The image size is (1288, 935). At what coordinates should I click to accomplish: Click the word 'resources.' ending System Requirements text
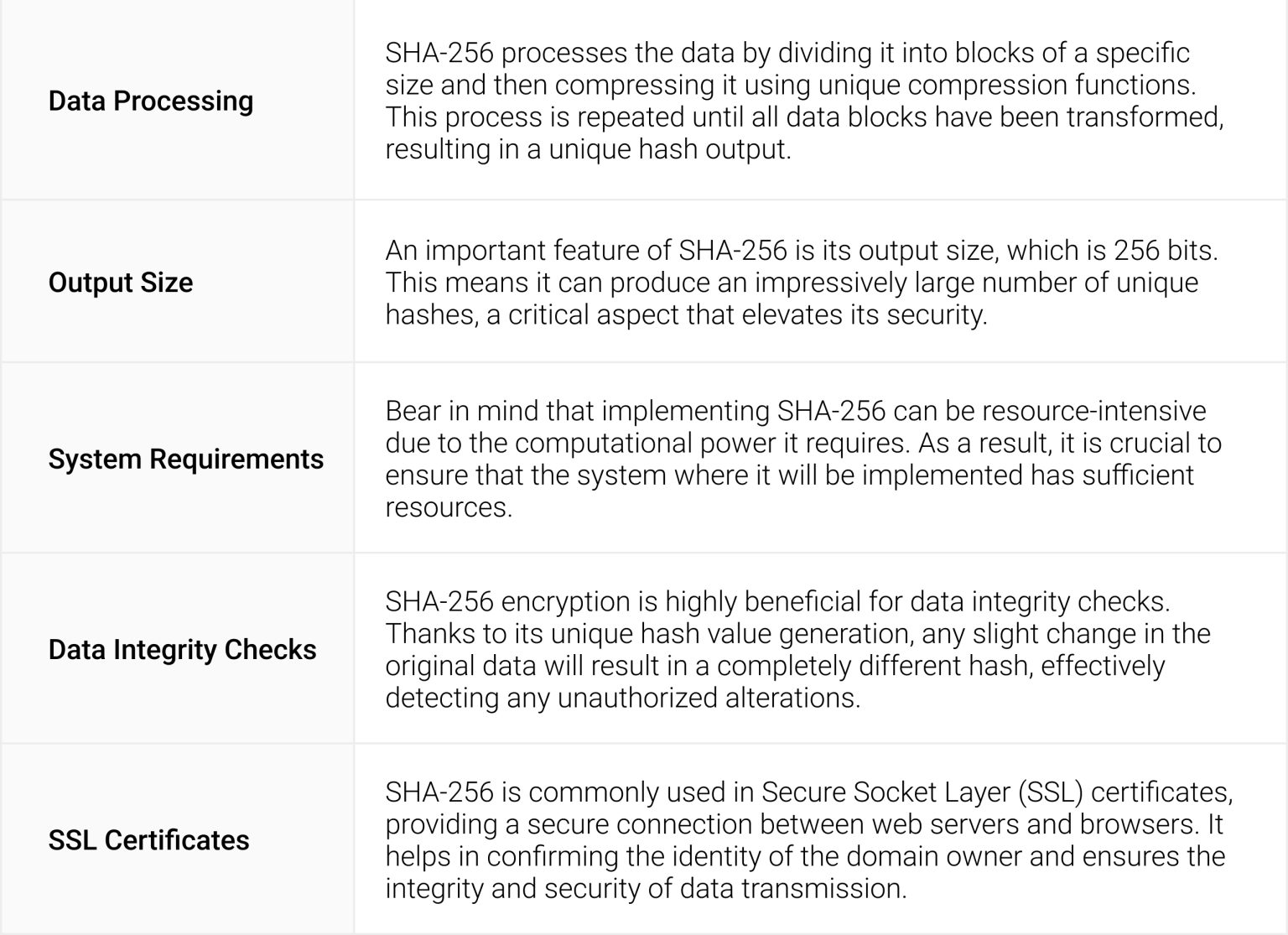coord(449,507)
